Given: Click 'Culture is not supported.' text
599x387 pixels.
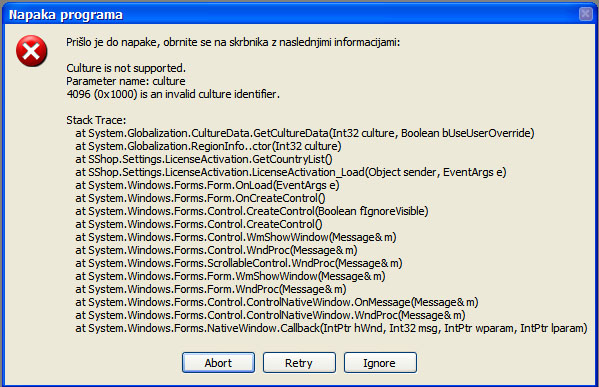Looking at the screenshot, I should click(126, 68).
